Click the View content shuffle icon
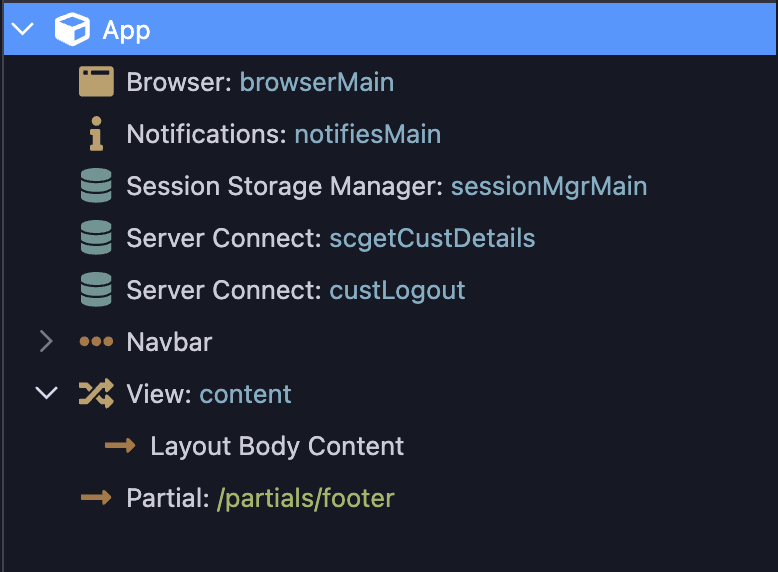The image size is (778, 572). [96, 394]
